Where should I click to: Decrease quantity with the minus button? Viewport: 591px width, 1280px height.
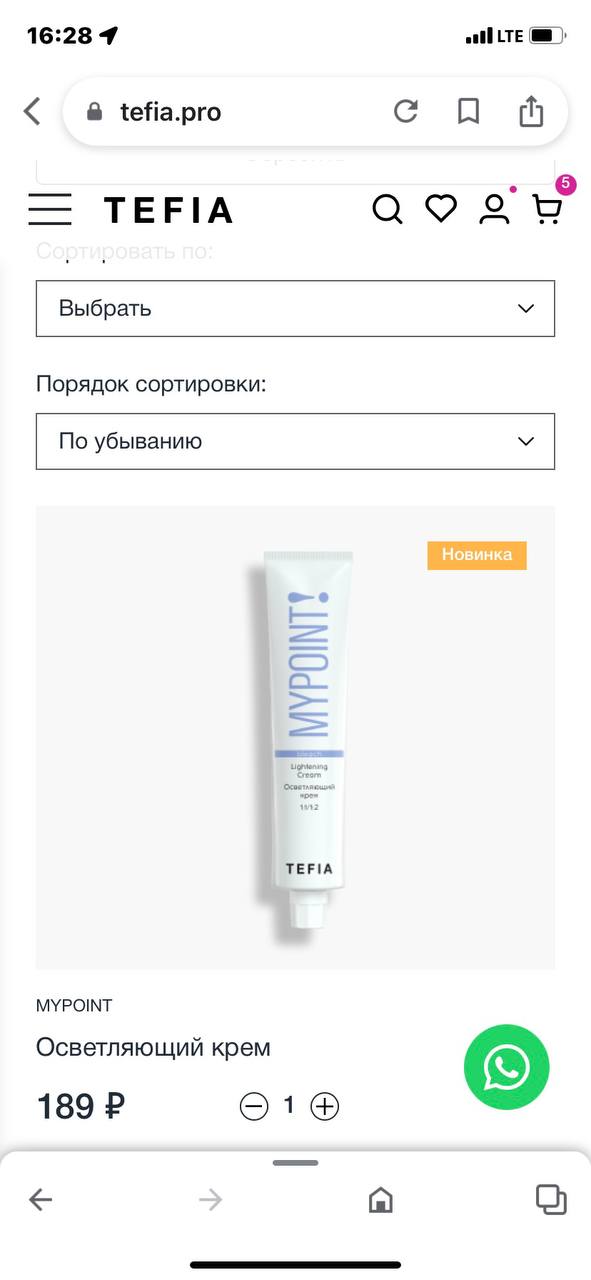255,1106
